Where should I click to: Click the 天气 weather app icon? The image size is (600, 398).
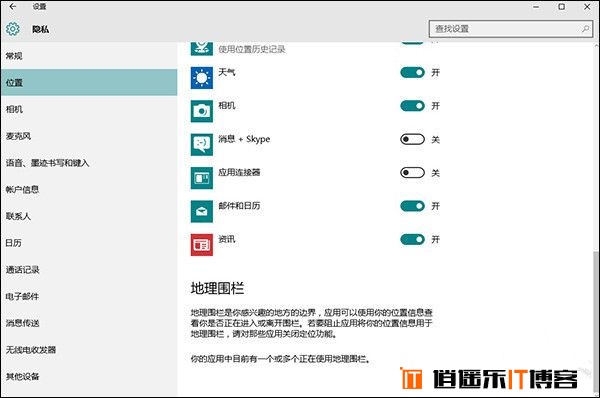coord(202,78)
